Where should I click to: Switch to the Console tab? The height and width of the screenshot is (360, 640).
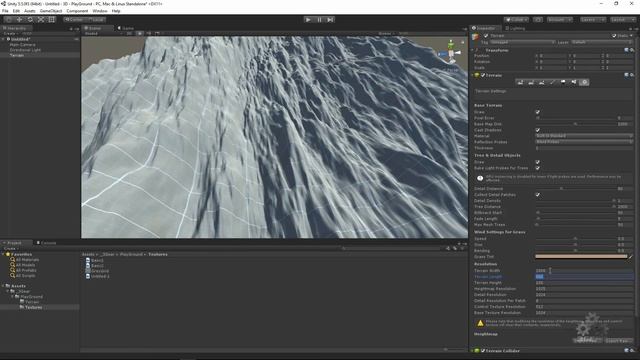[47, 243]
